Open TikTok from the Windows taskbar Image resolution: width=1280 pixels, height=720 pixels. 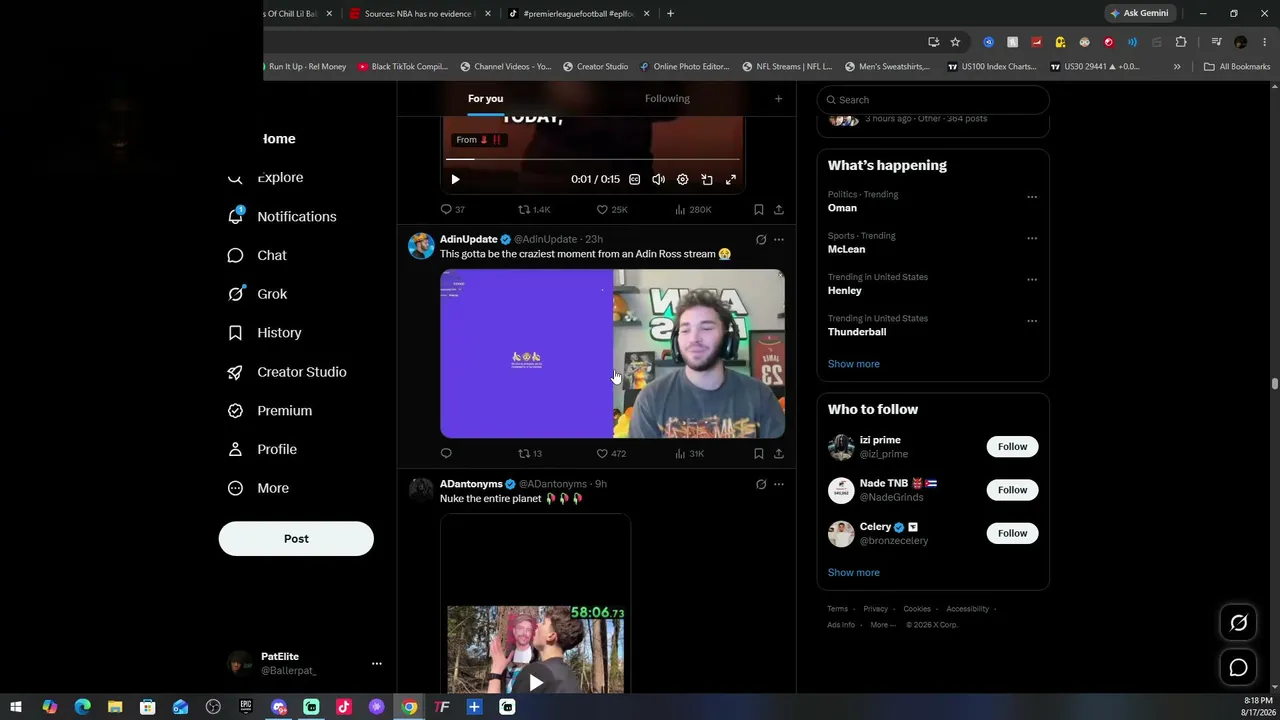click(x=344, y=707)
